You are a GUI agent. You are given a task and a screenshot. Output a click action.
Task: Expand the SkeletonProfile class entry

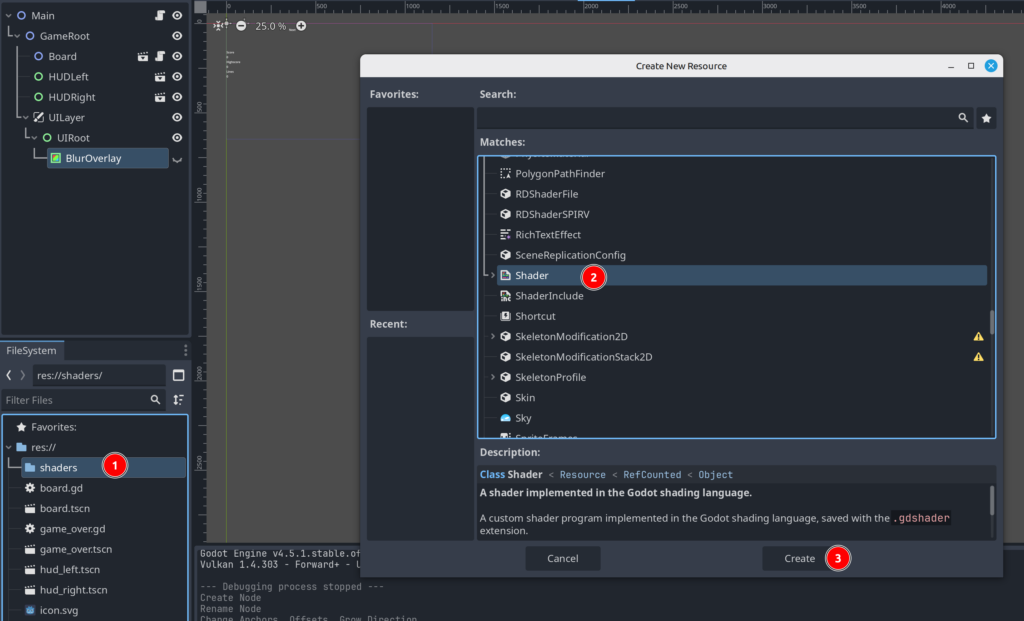click(x=492, y=377)
